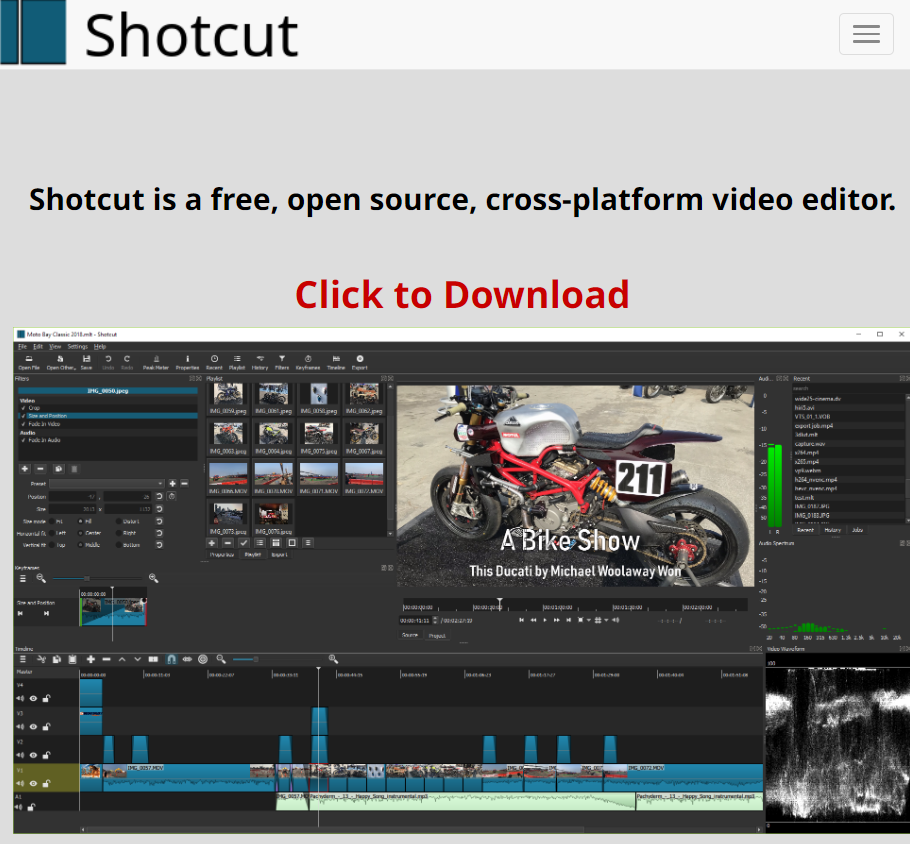
Task: Hide track V4 with its eye icon
Action: pyautogui.click(x=33, y=698)
